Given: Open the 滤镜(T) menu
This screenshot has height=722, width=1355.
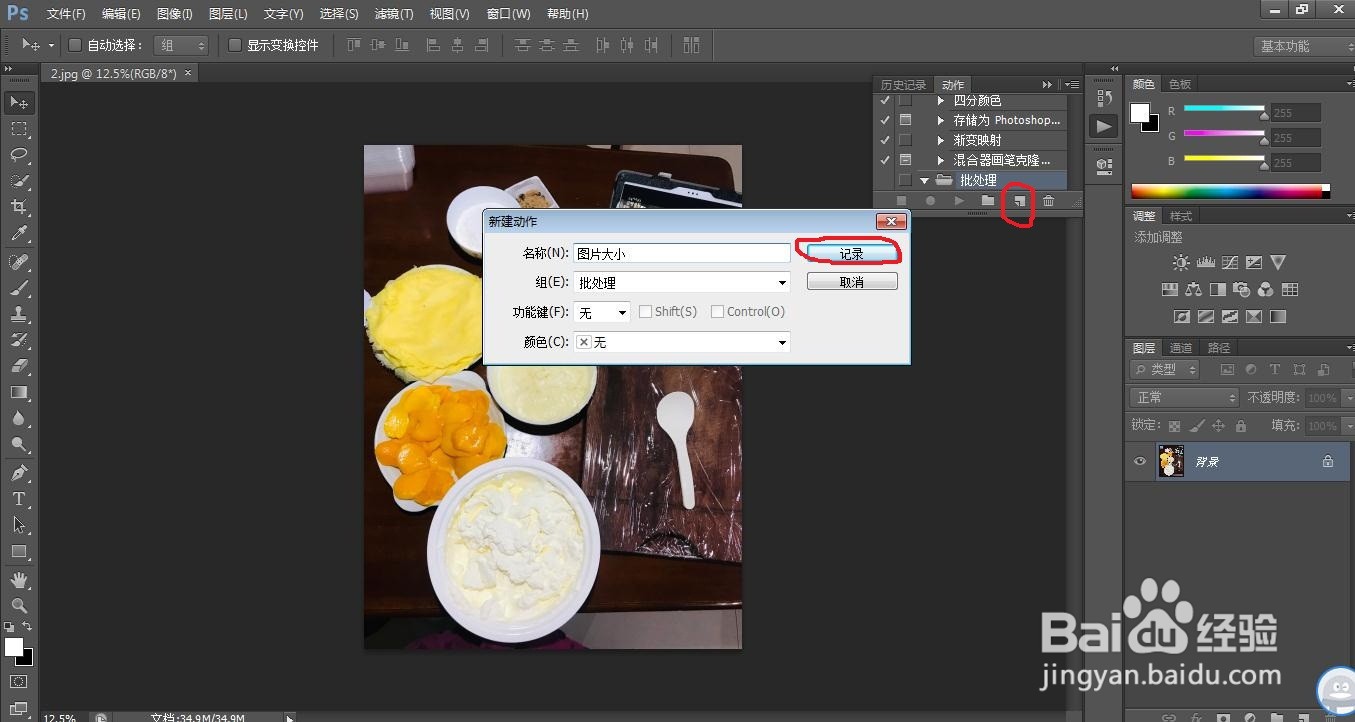Looking at the screenshot, I should coord(394,14).
